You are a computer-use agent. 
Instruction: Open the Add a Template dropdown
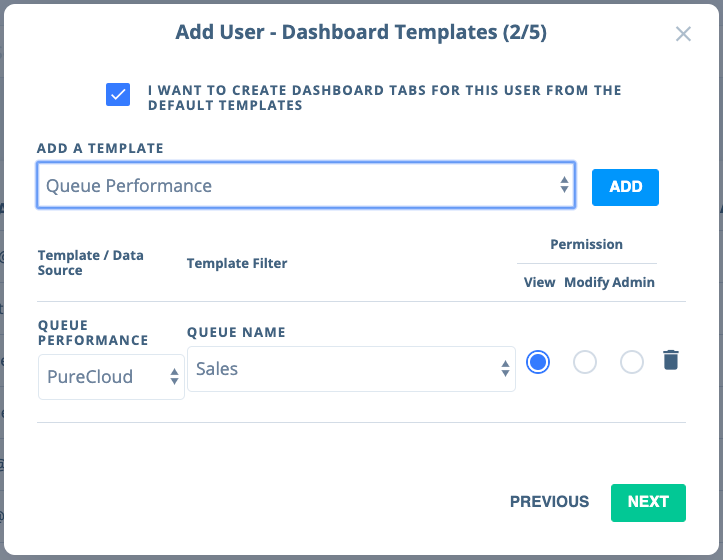[x=306, y=185]
